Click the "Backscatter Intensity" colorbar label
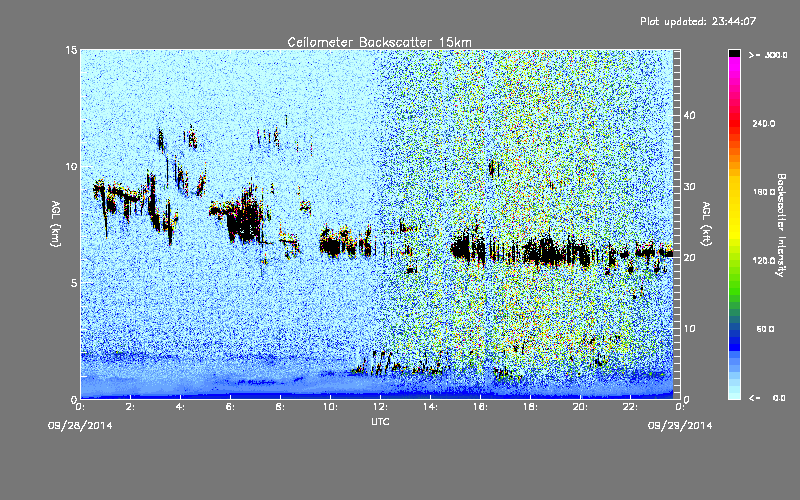 (x=781, y=225)
